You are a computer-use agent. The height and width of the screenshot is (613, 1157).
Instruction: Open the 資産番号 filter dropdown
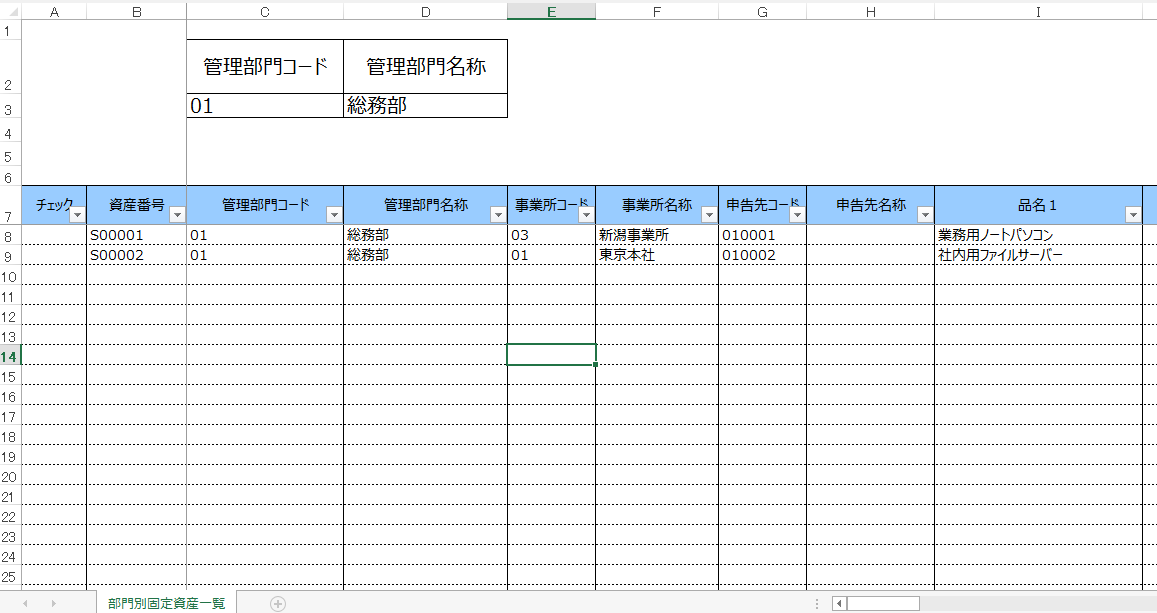177,214
